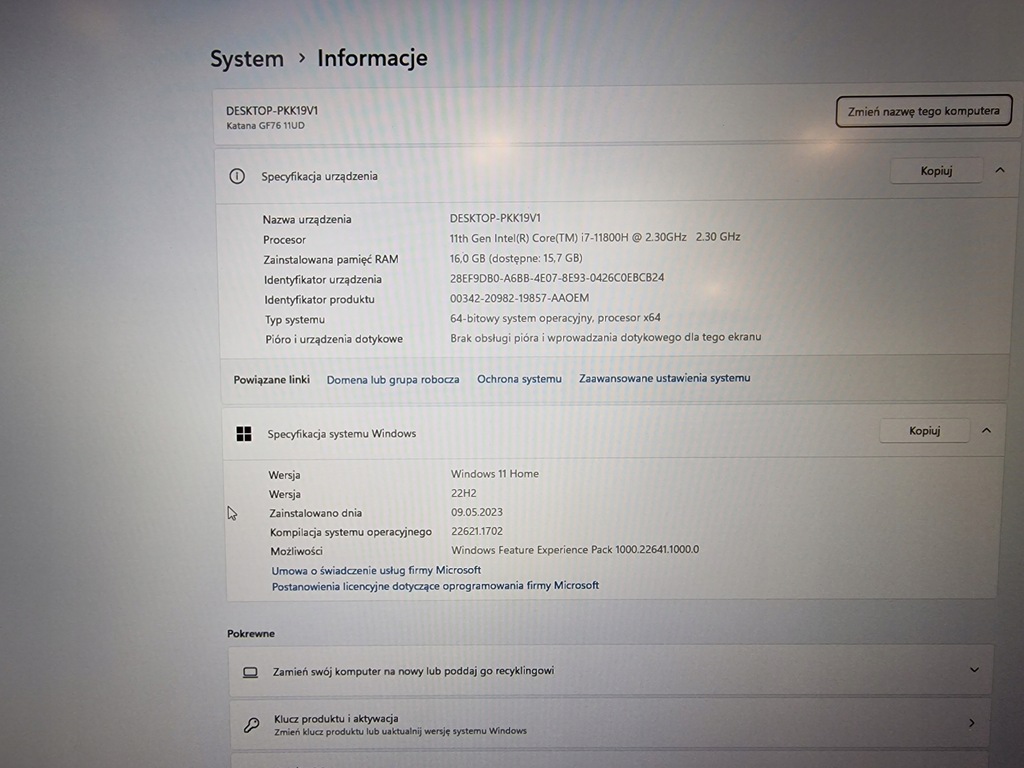Click the Windows Feature Experience Pack value
The width and height of the screenshot is (1024, 768).
pos(575,550)
